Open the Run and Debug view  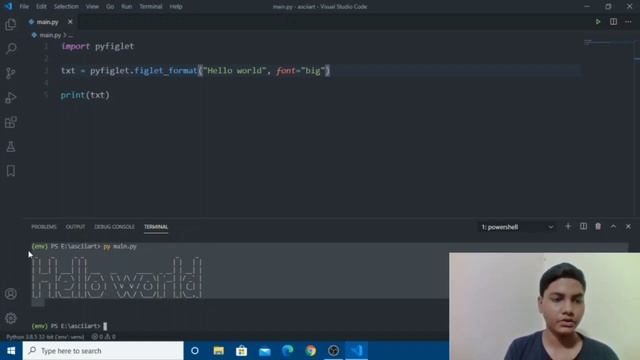click(x=11, y=98)
